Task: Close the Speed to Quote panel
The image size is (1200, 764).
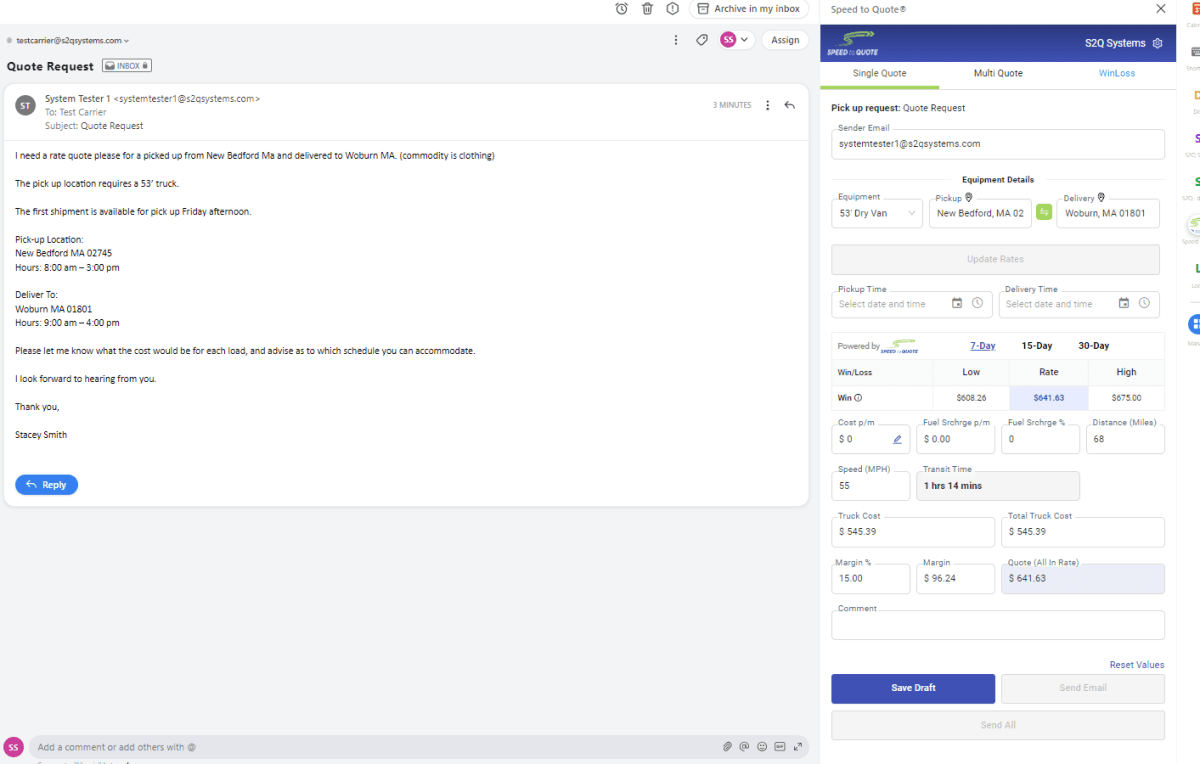Action: 1160,8
